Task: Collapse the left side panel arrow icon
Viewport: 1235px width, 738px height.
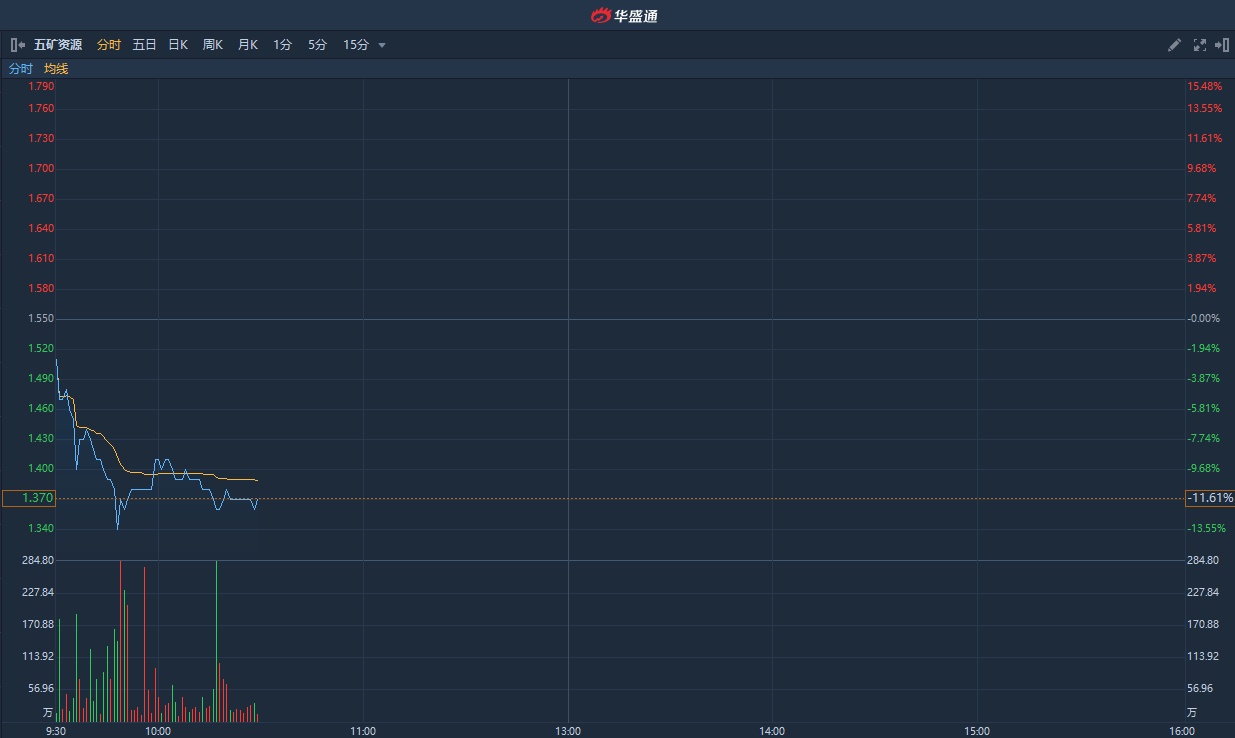Action: [18, 45]
